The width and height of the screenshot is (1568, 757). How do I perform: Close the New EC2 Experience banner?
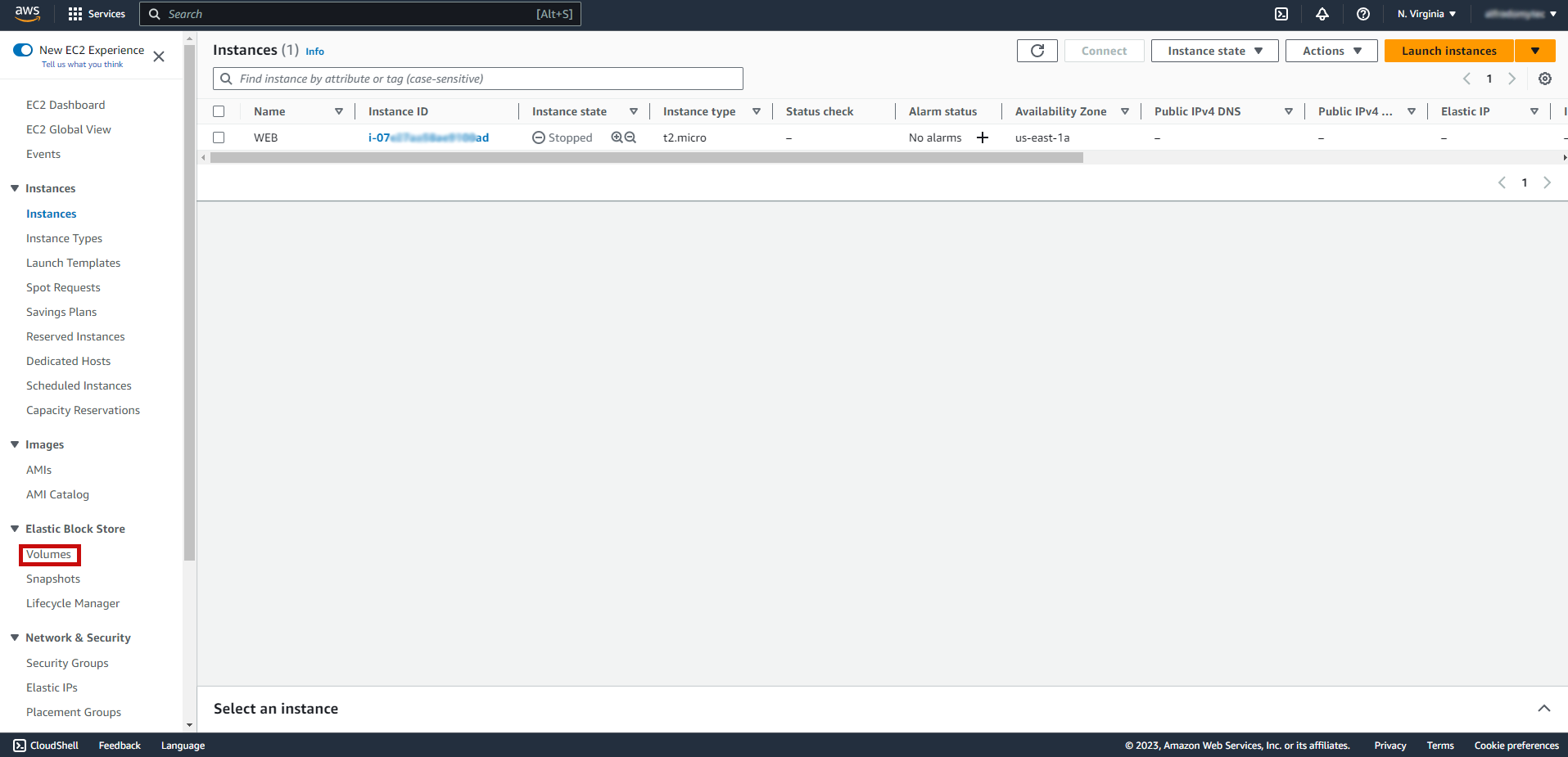click(x=159, y=56)
